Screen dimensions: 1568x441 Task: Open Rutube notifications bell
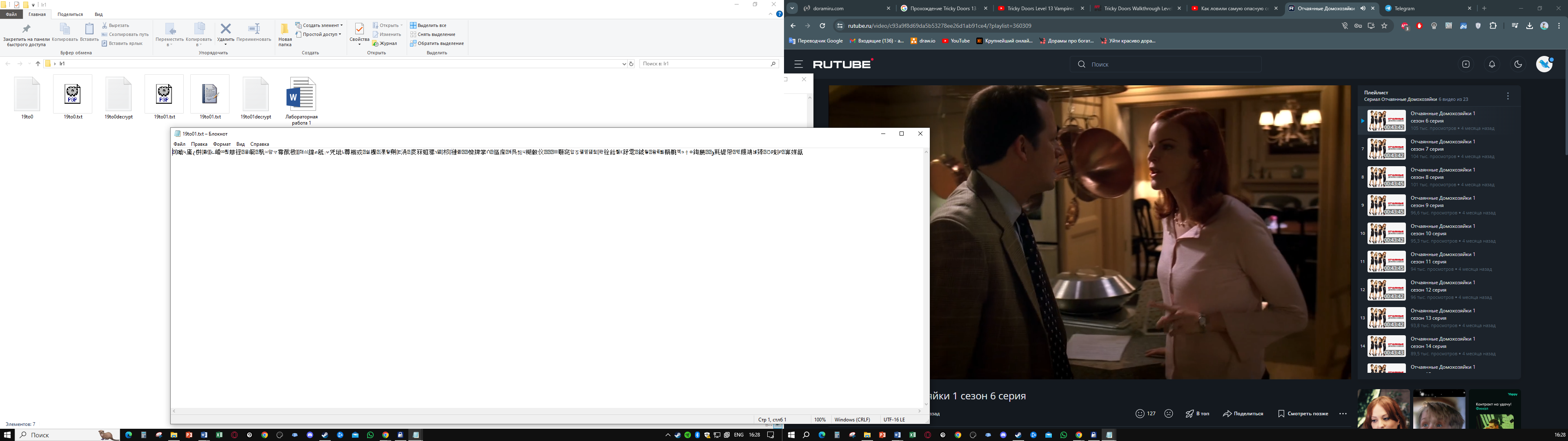[1492, 64]
